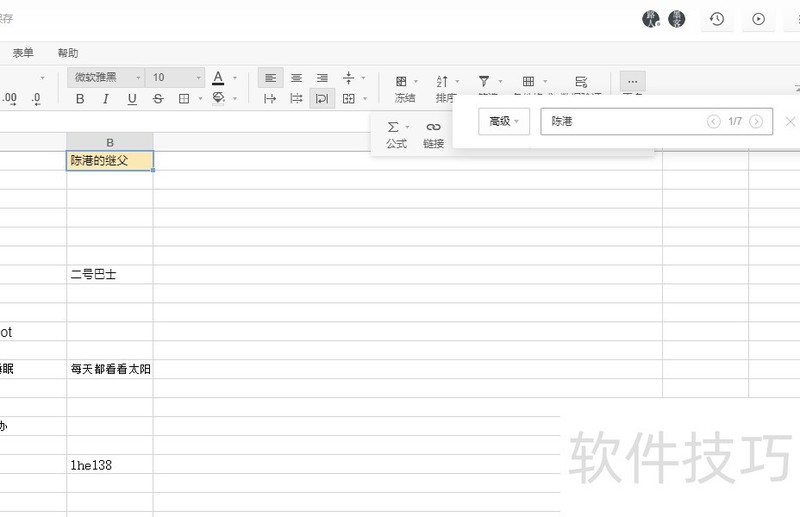Click the first collaborator avatar
The width and height of the screenshot is (800, 517).
click(651, 19)
